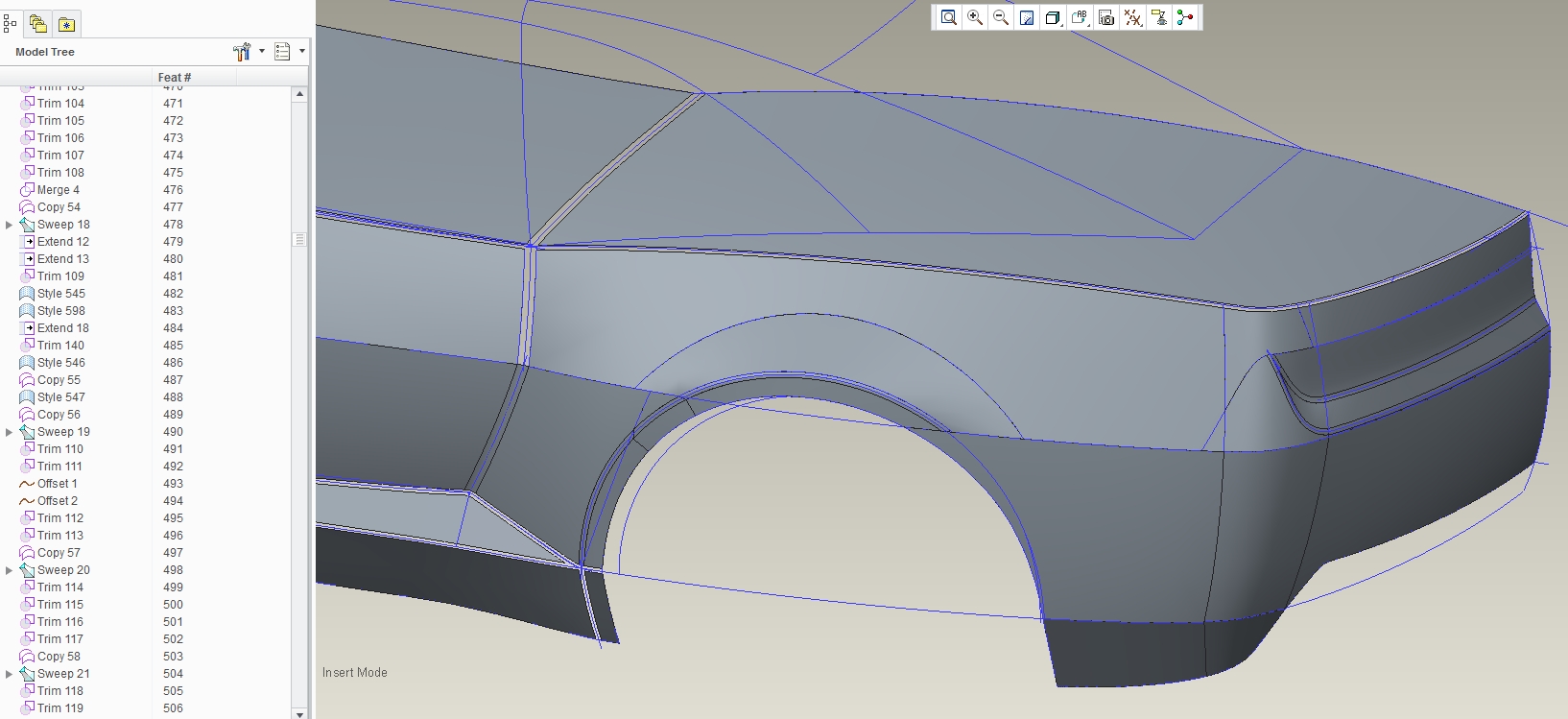Select Trim 111 feature

click(60, 467)
